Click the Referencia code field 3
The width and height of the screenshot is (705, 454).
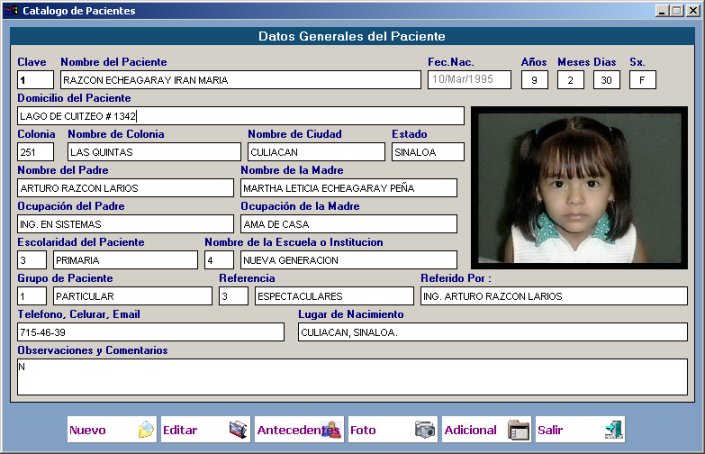coord(233,296)
